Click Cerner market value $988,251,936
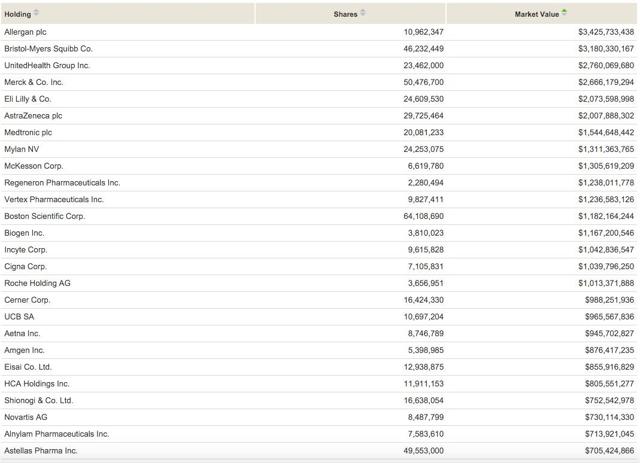 point(609,300)
